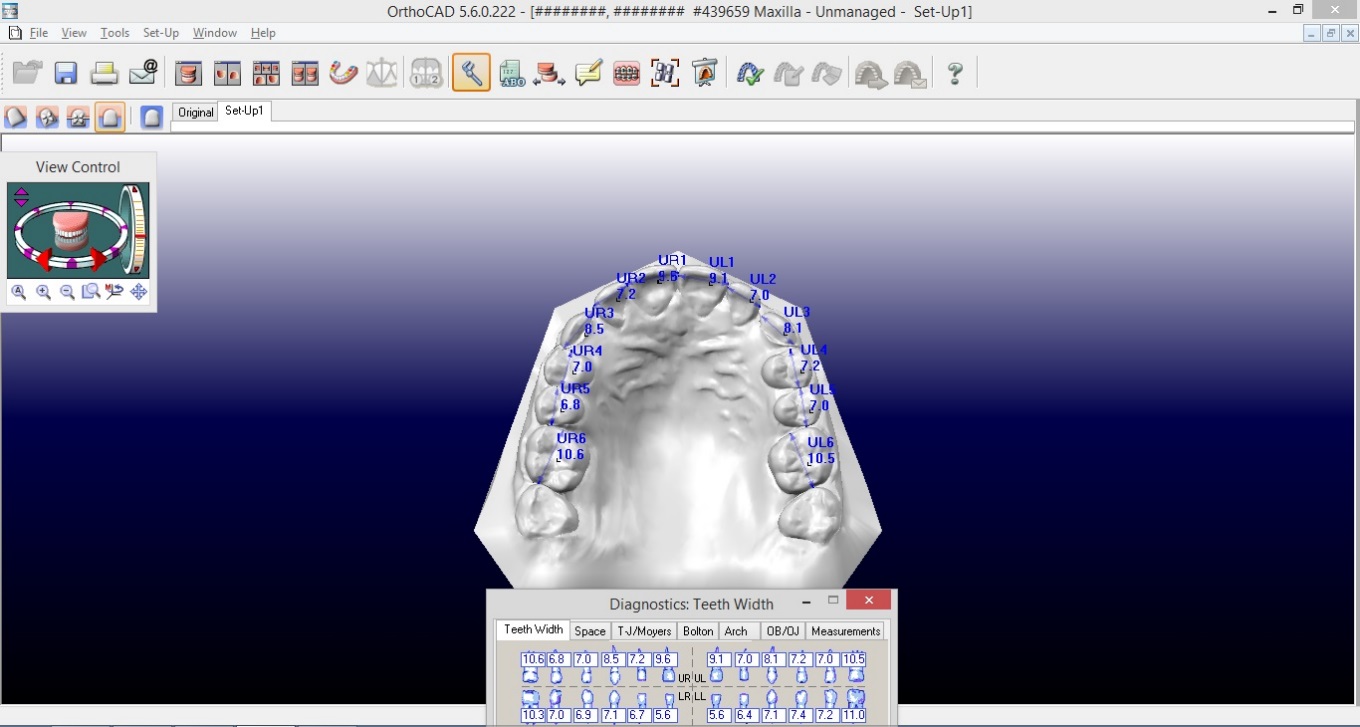Click the pan arrows icon in View Control
The image size is (1360, 727).
139,292
